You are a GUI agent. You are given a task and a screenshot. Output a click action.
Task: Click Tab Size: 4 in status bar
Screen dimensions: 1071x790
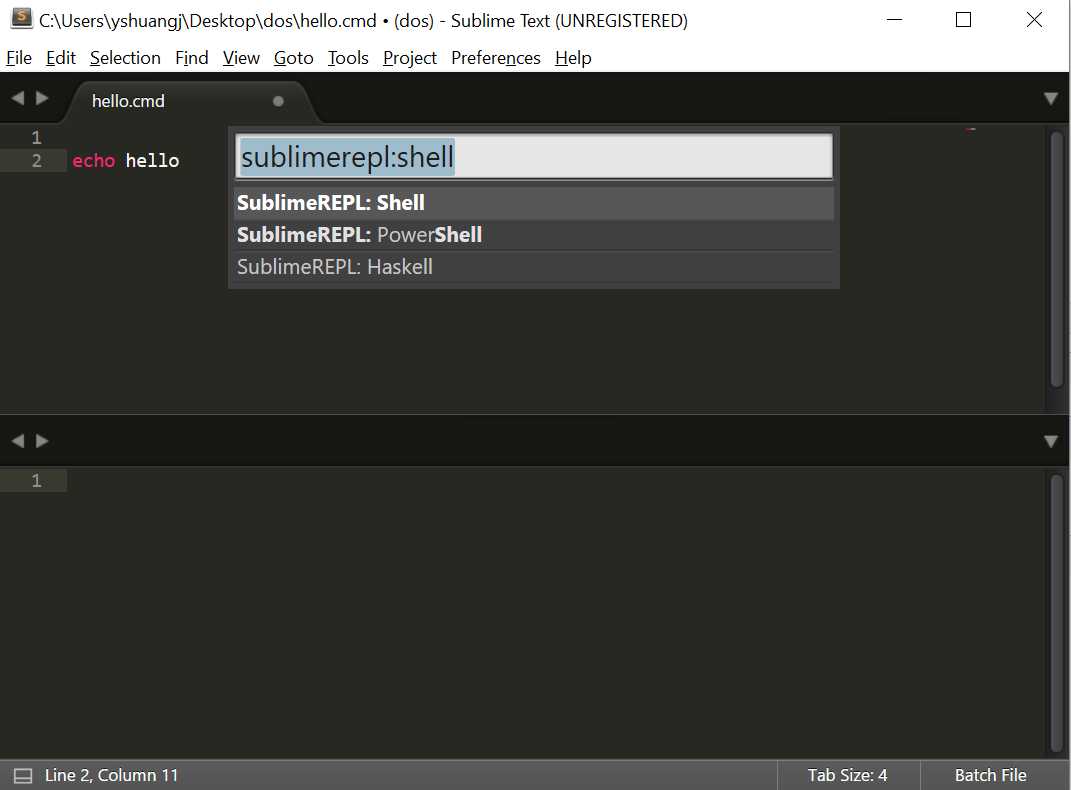pos(847,776)
